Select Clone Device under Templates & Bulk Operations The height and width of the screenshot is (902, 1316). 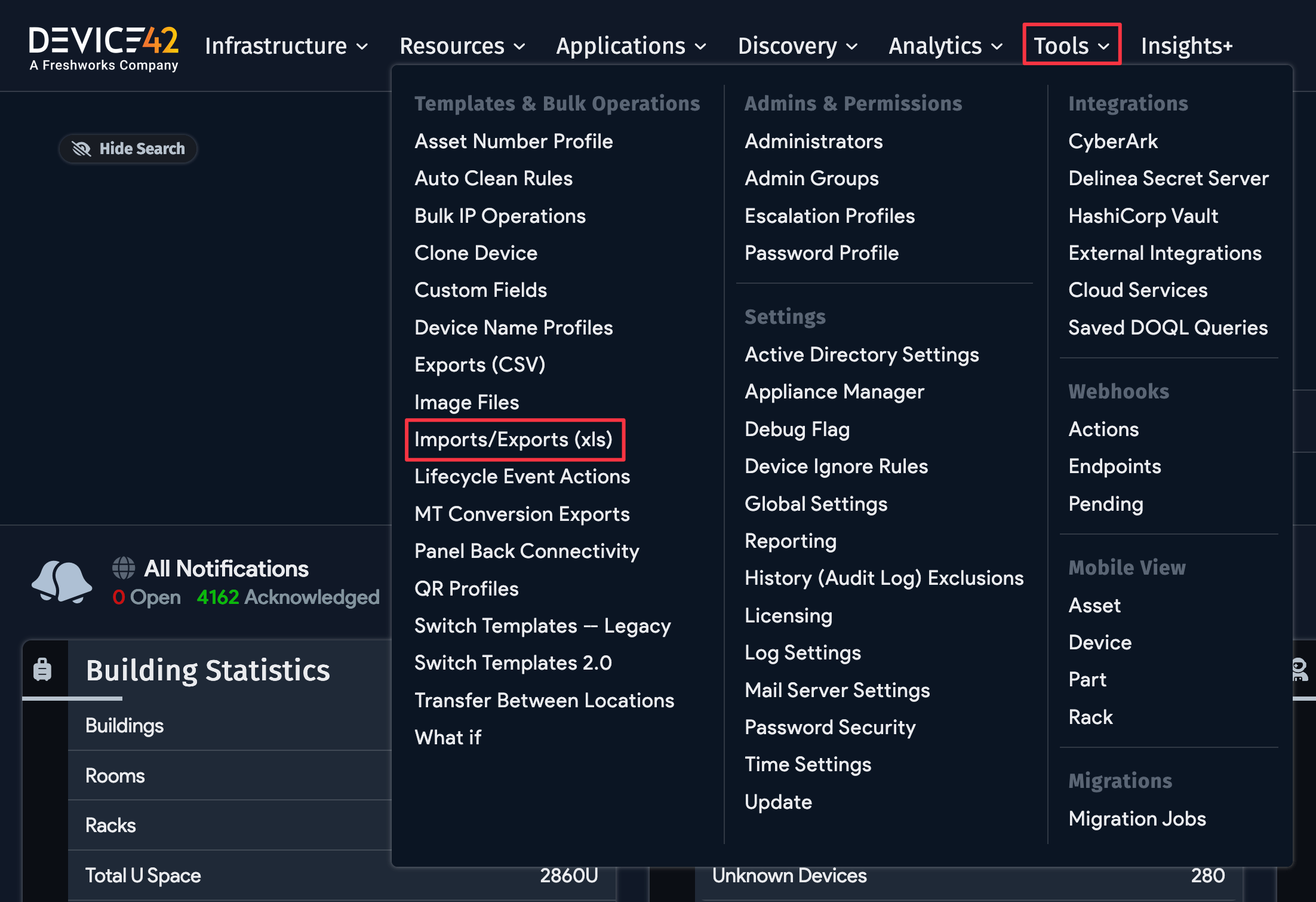point(476,253)
